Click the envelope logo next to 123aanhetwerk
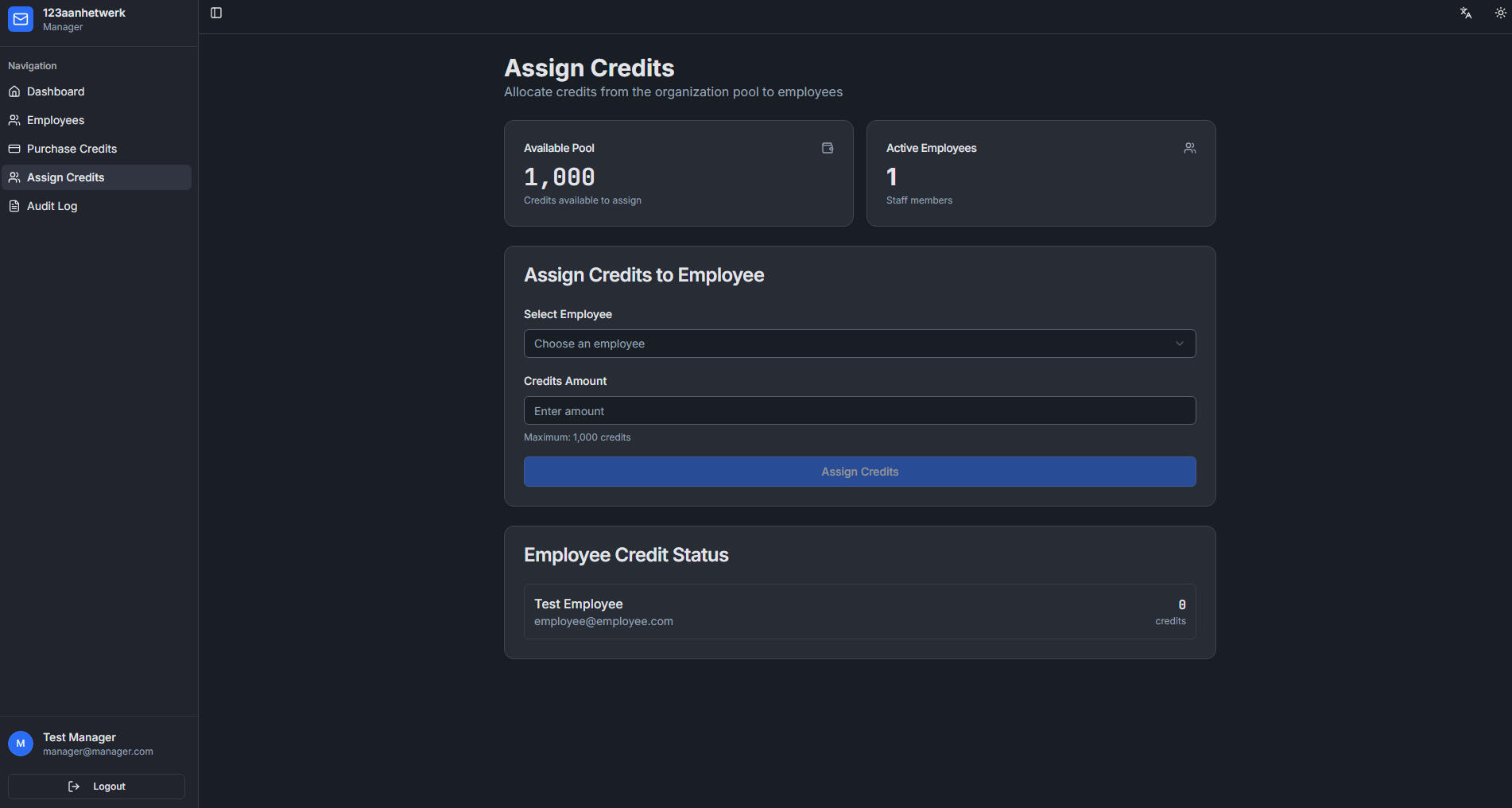1512x808 pixels. [20, 19]
